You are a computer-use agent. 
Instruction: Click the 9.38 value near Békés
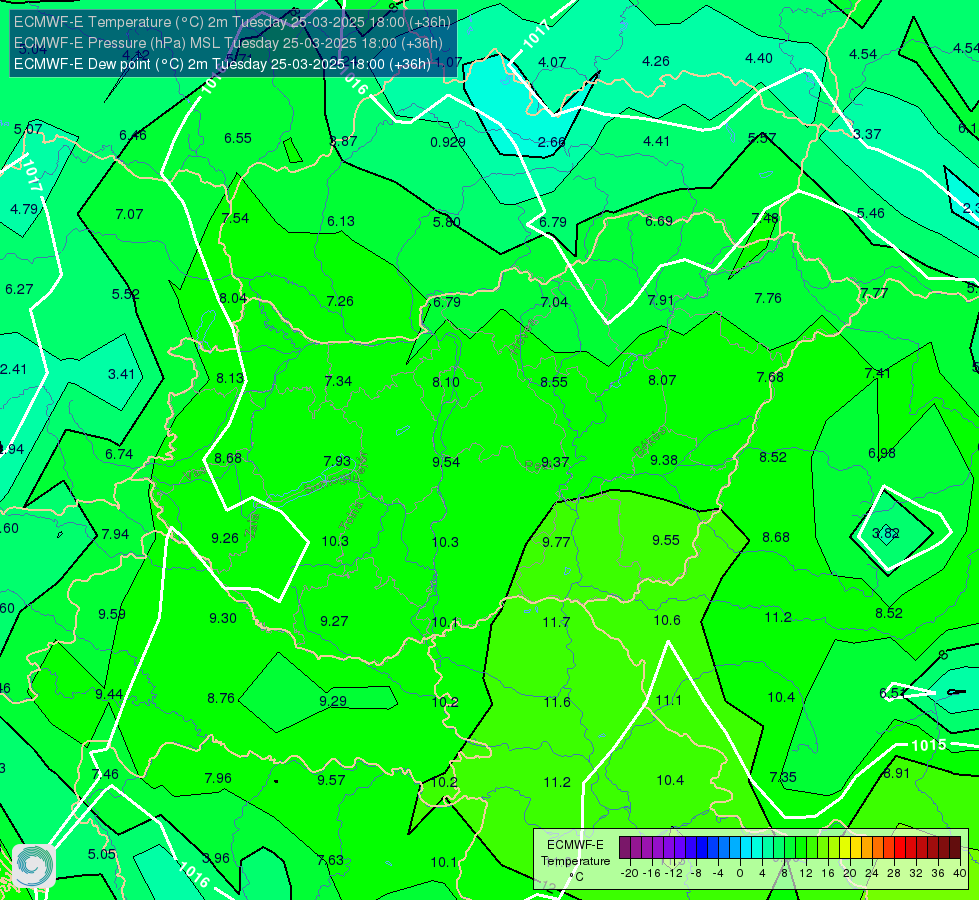click(663, 460)
